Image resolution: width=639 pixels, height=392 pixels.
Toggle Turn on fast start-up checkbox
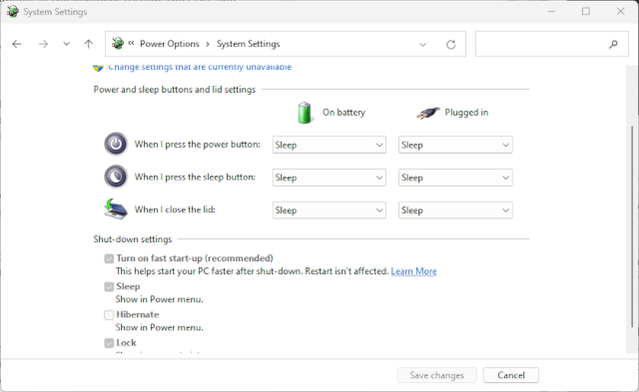[x=109, y=258]
